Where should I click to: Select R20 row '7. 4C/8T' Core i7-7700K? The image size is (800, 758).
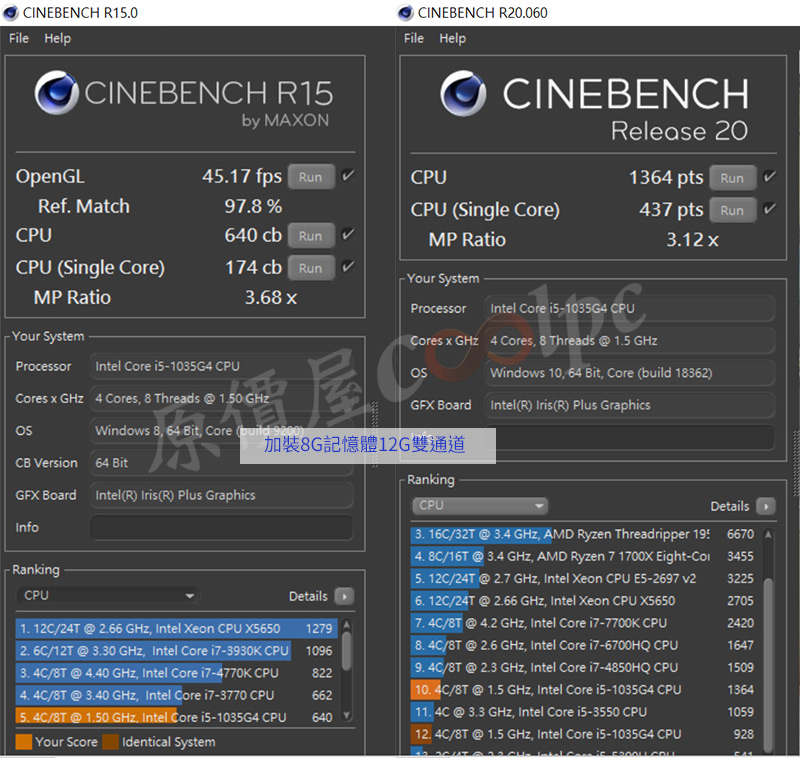click(x=585, y=623)
